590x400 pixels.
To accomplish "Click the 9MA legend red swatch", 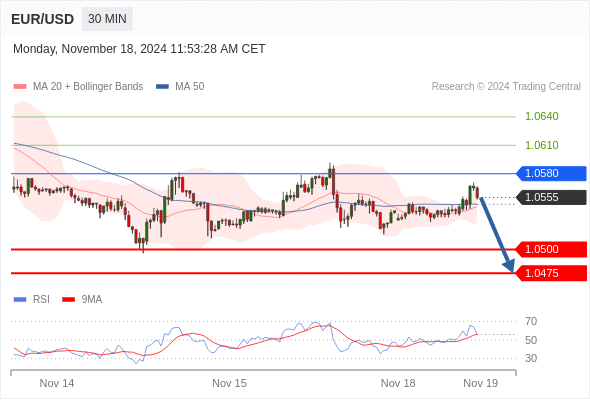I will pos(68,300).
